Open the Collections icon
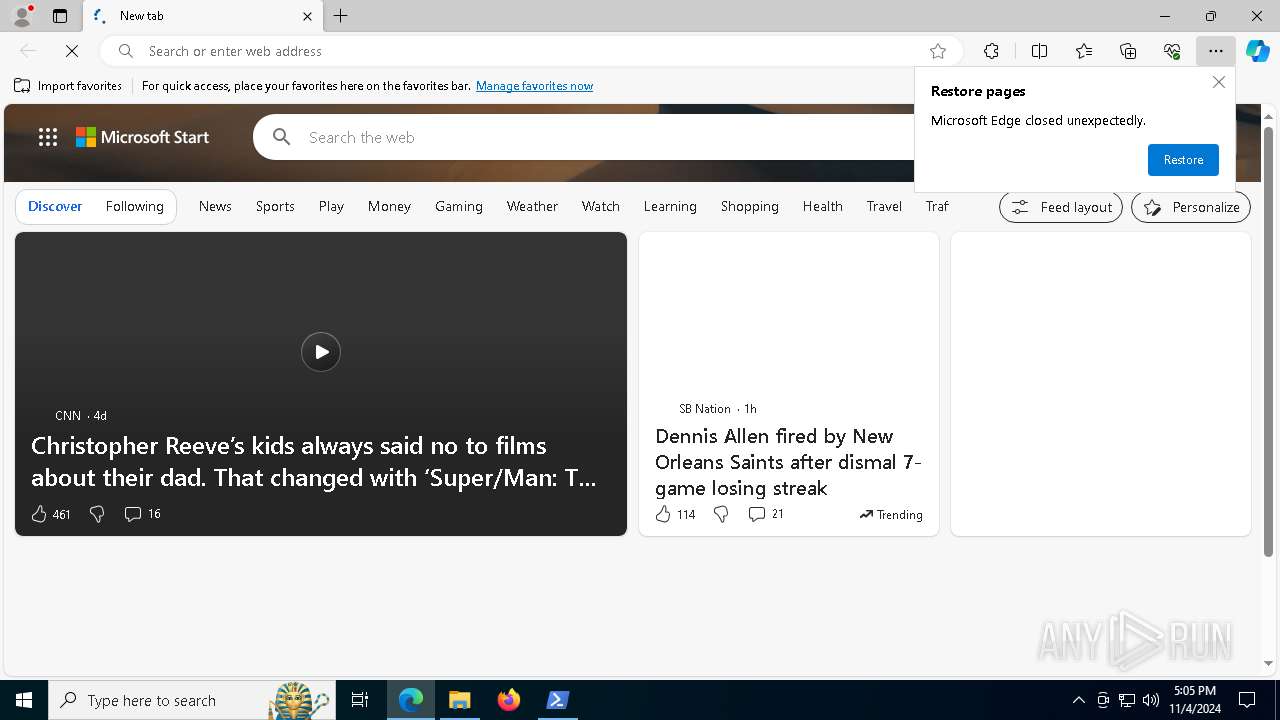This screenshot has width=1280, height=720. point(1128,51)
